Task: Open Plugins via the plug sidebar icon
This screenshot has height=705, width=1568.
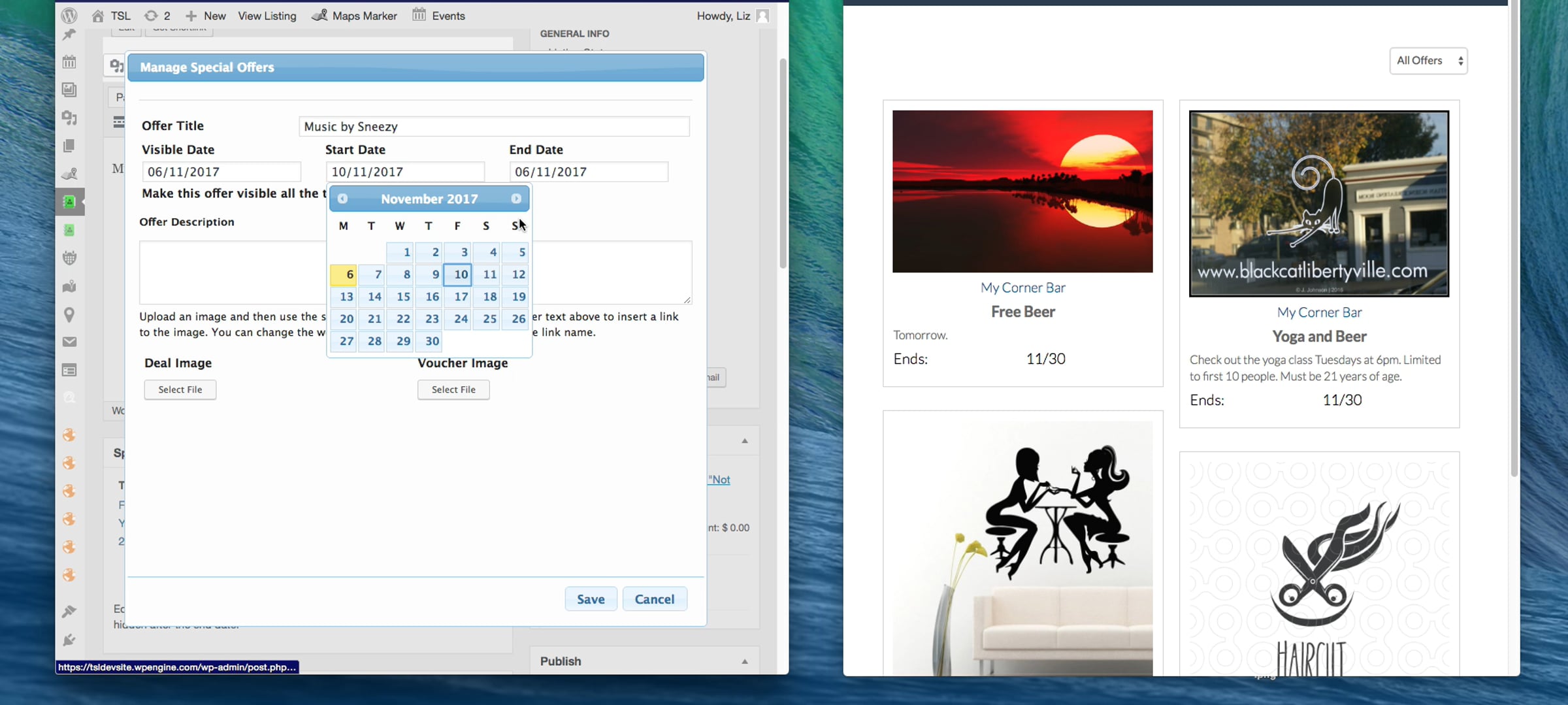Action: point(69,640)
